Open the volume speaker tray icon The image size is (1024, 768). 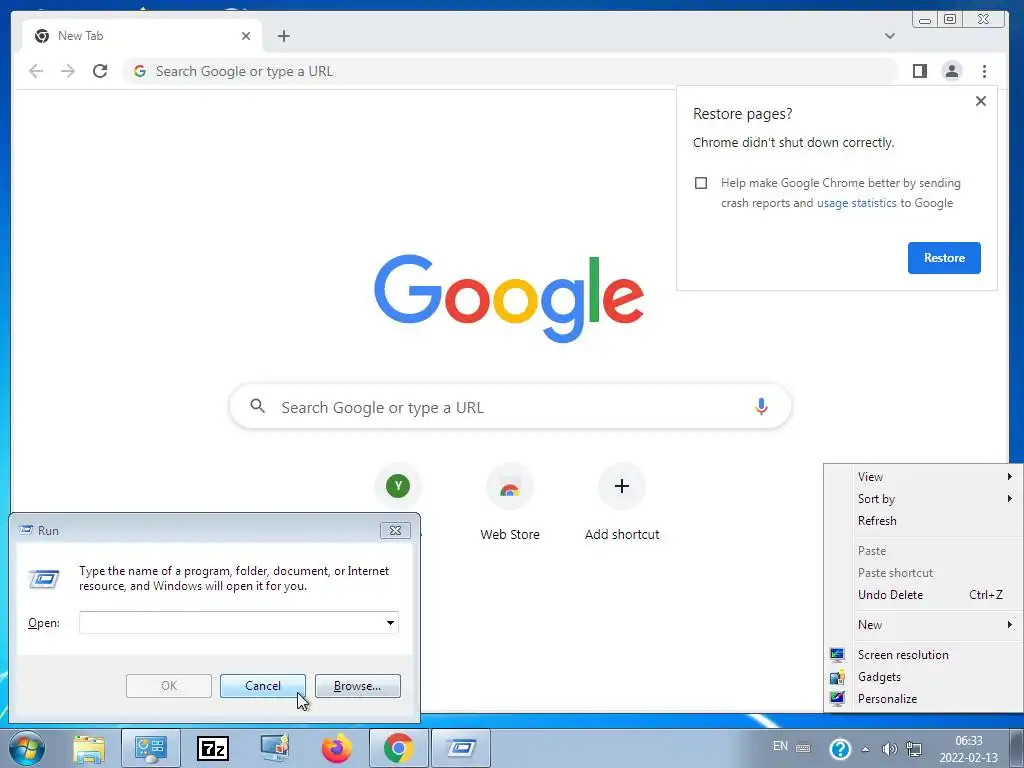pos(889,749)
